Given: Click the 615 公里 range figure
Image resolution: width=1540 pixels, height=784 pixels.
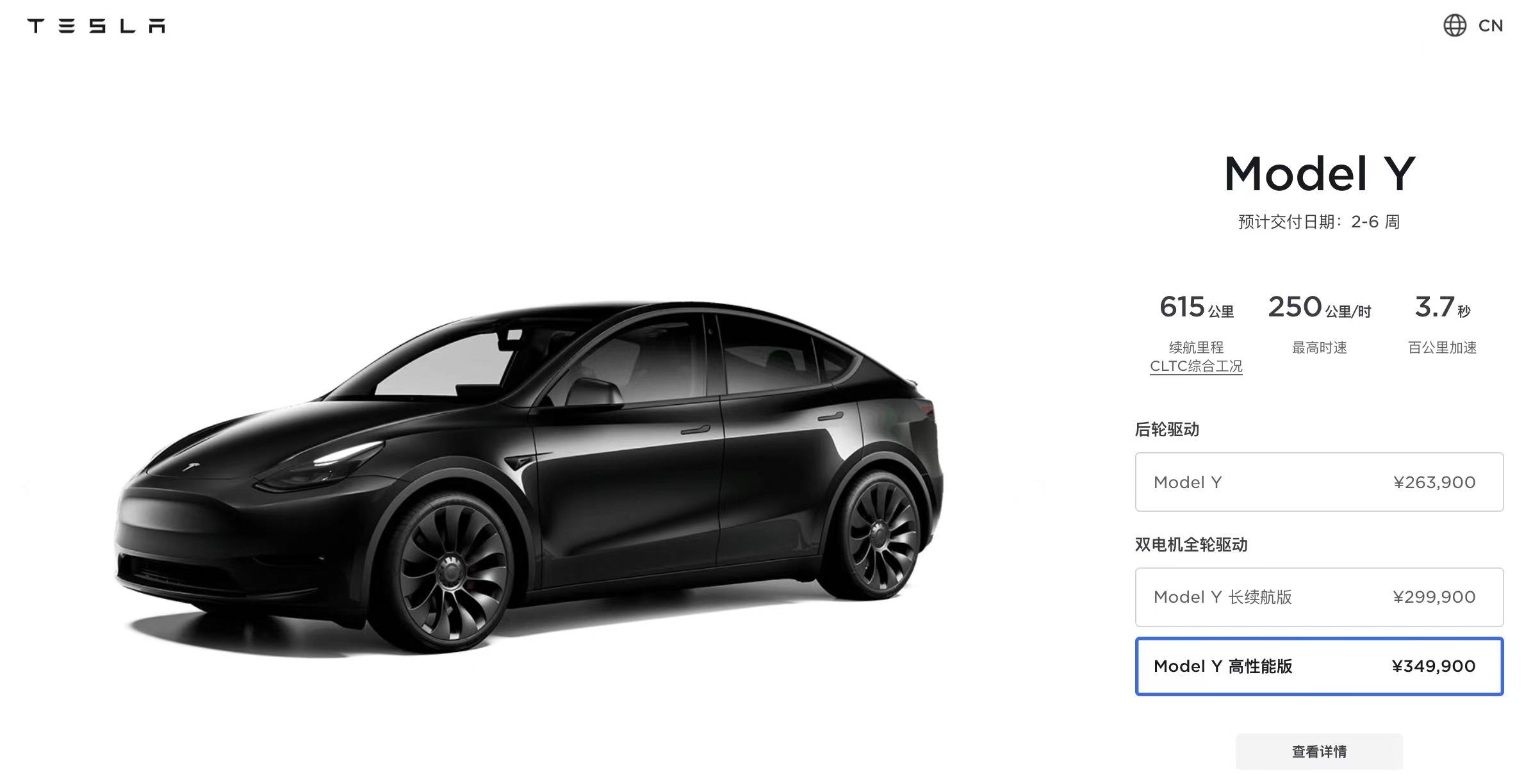Looking at the screenshot, I should click(1196, 307).
